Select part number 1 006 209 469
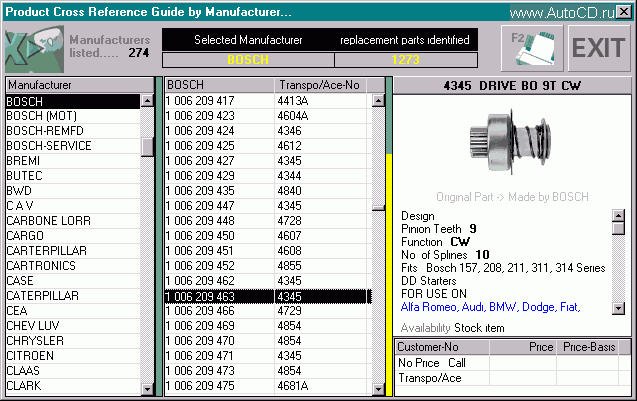Screen dimensions: 637x401 pos(219,327)
